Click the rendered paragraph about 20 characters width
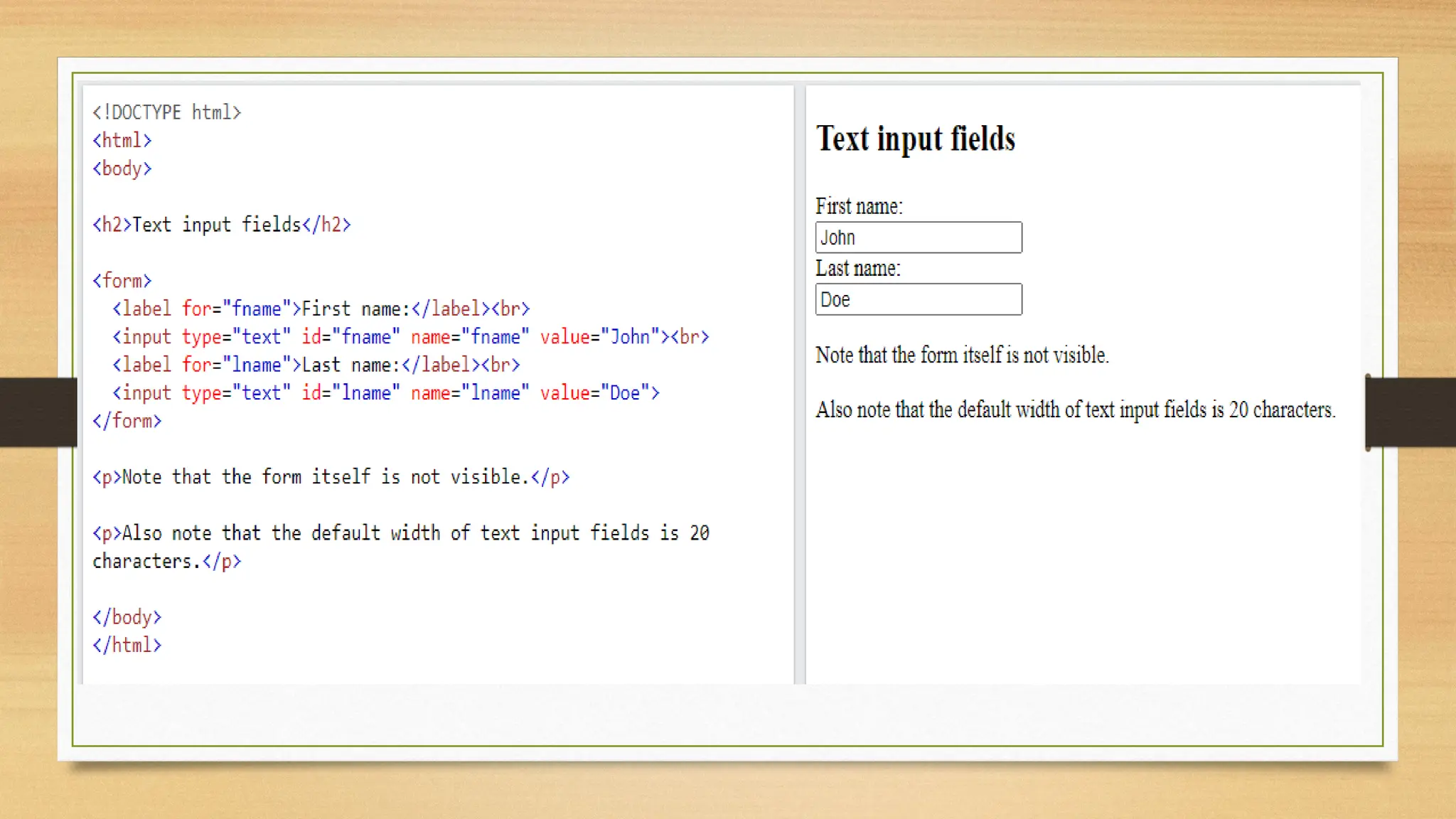The width and height of the screenshot is (1456, 819). pos(1074,410)
